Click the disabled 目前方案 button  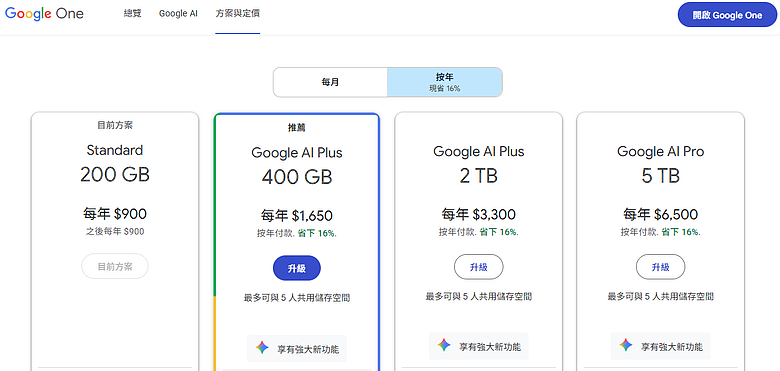click(x=115, y=267)
